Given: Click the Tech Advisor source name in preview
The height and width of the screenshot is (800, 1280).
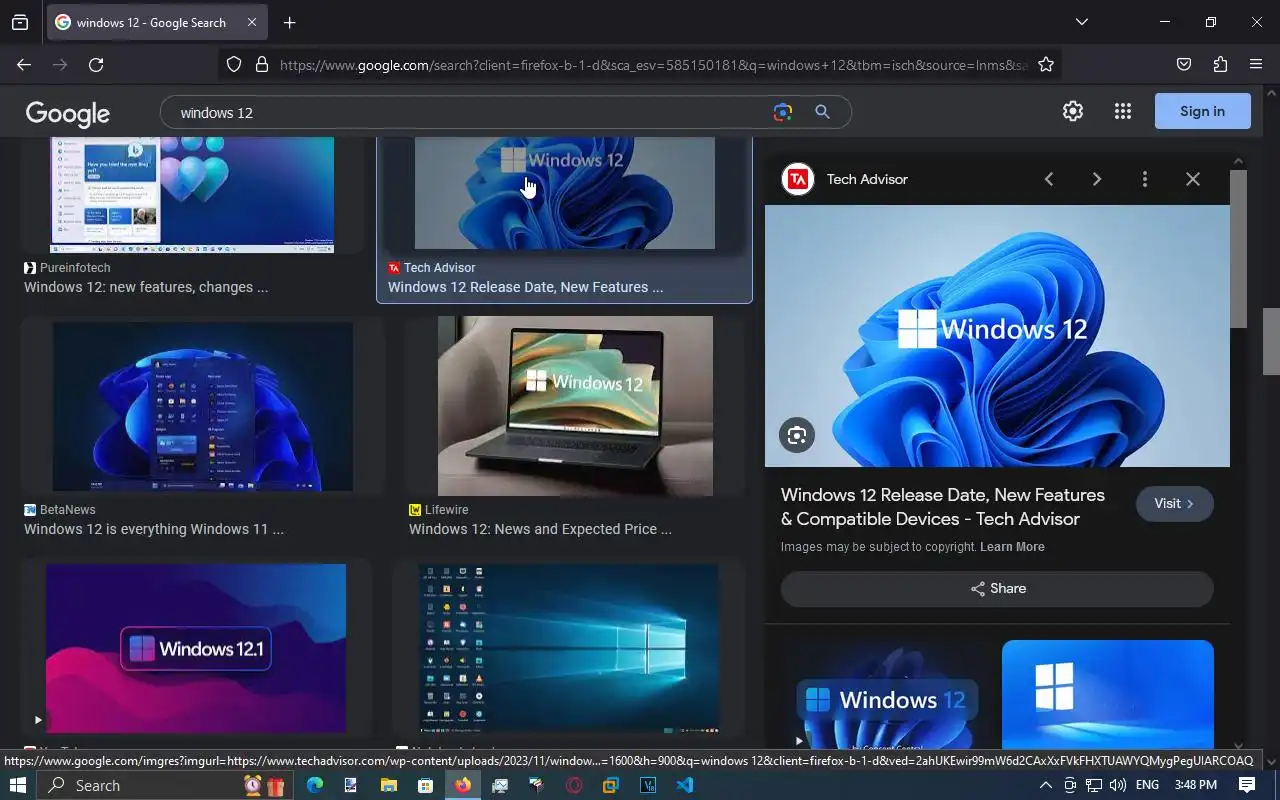Looking at the screenshot, I should [x=867, y=179].
